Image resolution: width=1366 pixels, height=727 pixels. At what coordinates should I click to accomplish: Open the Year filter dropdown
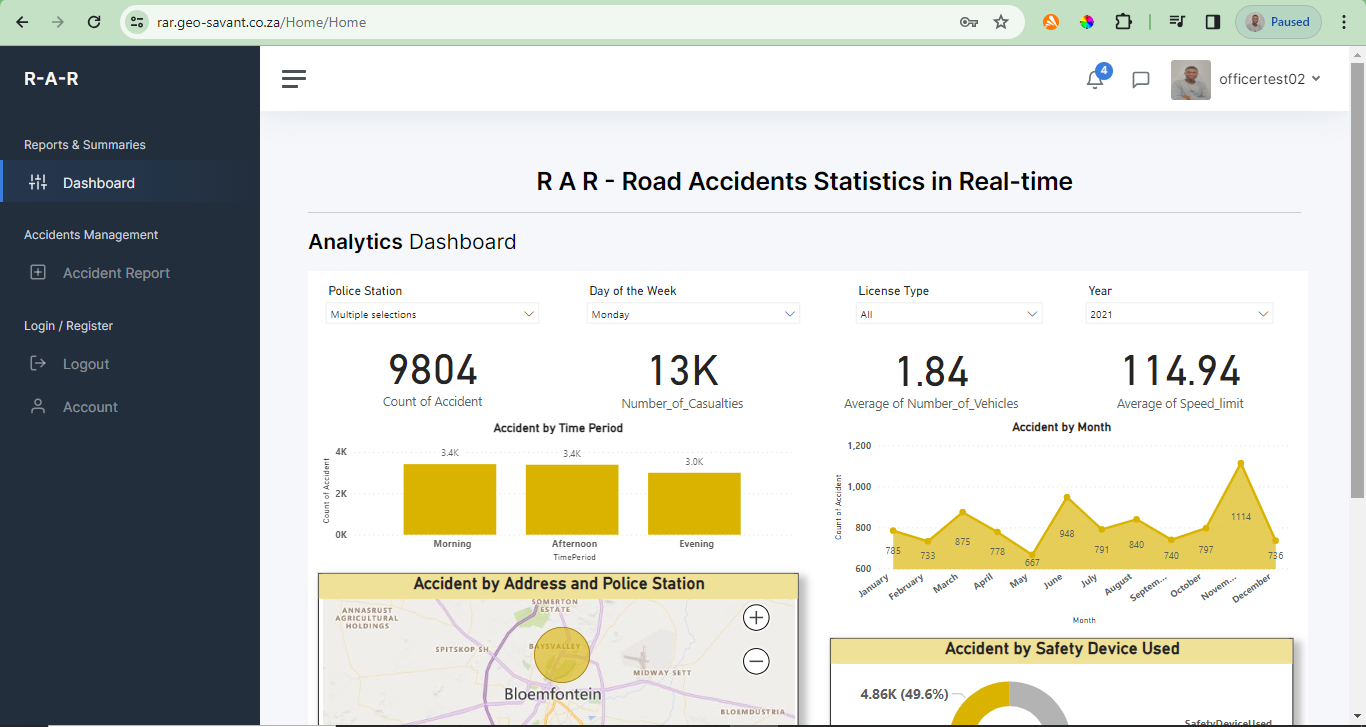pos(1179,314)
